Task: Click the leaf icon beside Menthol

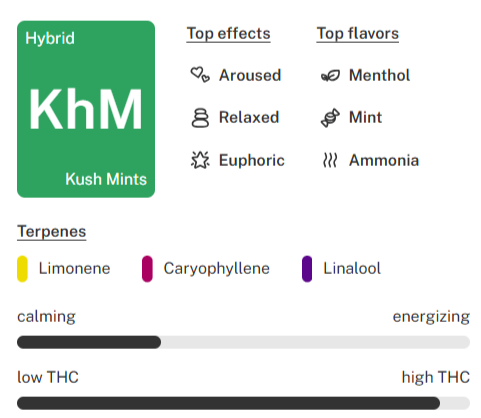Action: [x=330, y=76]
